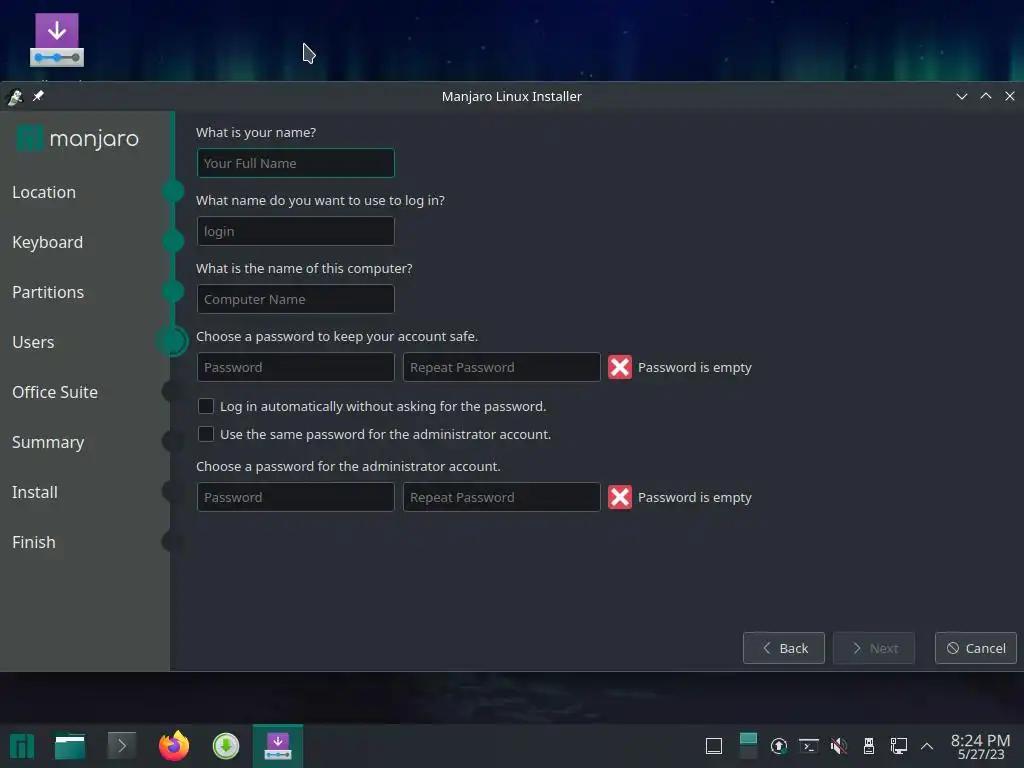Click 'Choose a password for the administrator account.' text
This screenshot has width=1024, height=768.
tap(348, 466)
